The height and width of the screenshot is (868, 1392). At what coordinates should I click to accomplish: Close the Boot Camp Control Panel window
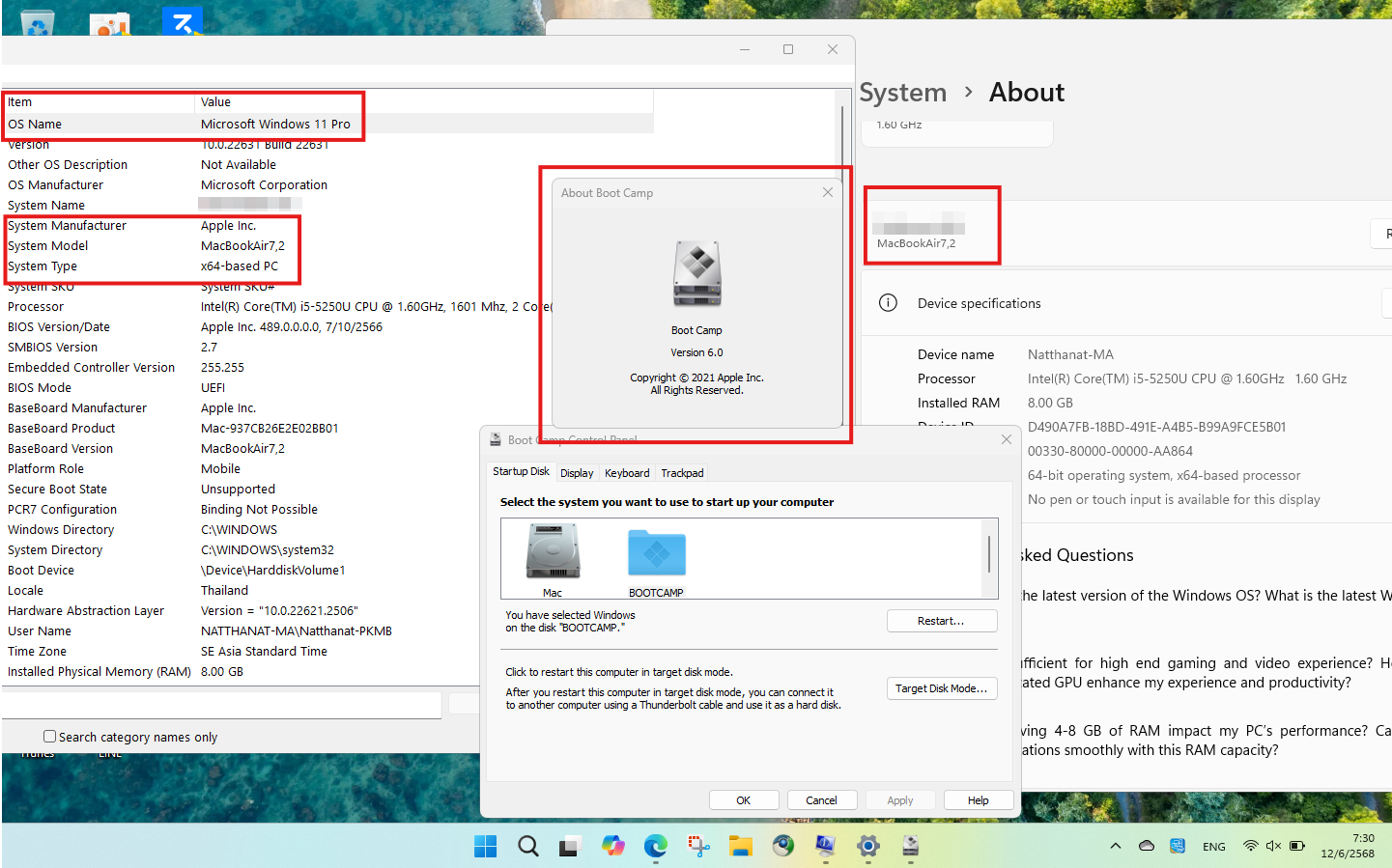pyautogui.click(x=1007, y=439)
